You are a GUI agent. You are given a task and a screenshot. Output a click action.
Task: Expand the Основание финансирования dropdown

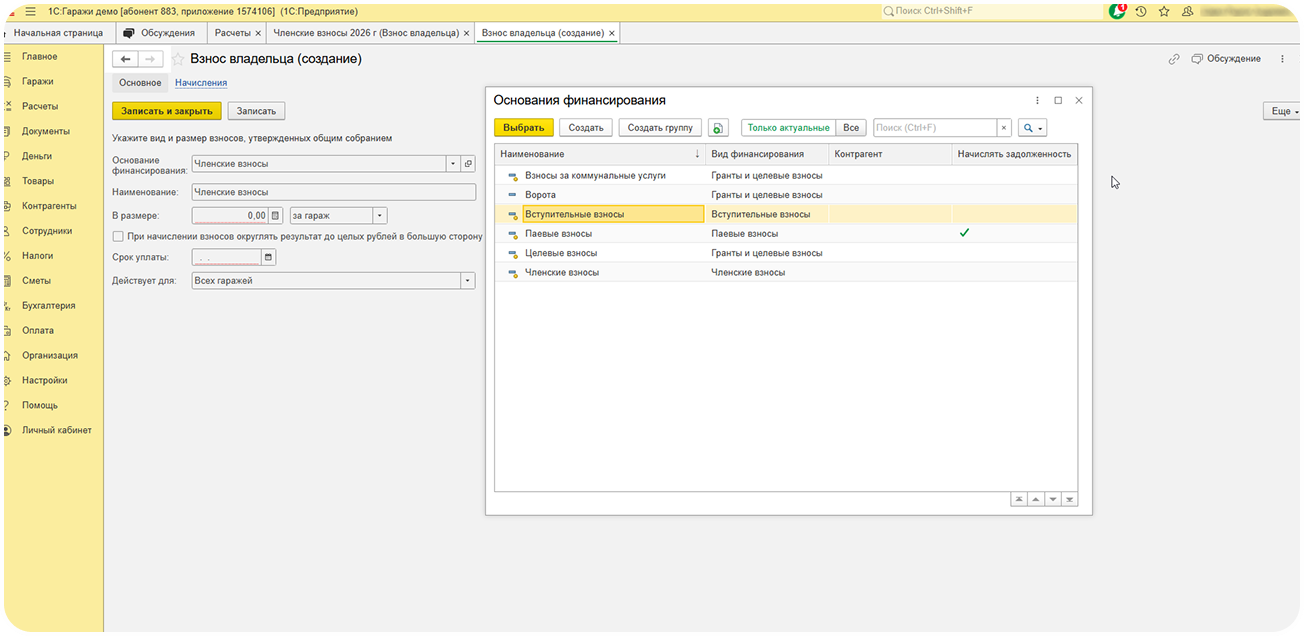452,164
